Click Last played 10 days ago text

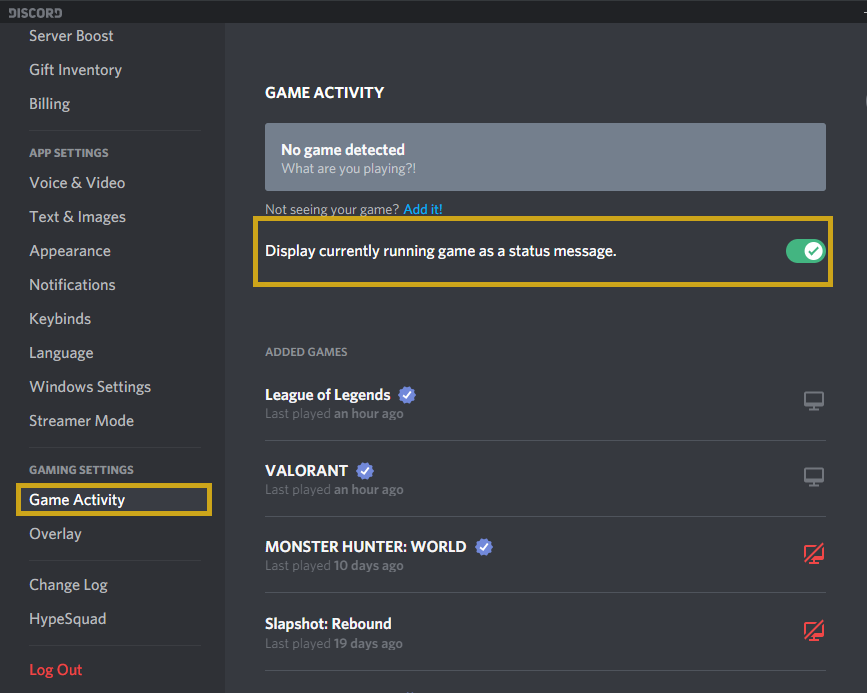point(334,566)
